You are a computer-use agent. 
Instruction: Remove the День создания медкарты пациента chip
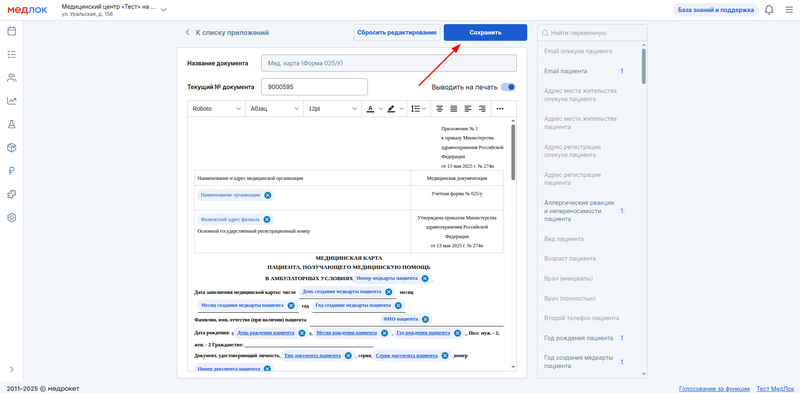[389, 292]
